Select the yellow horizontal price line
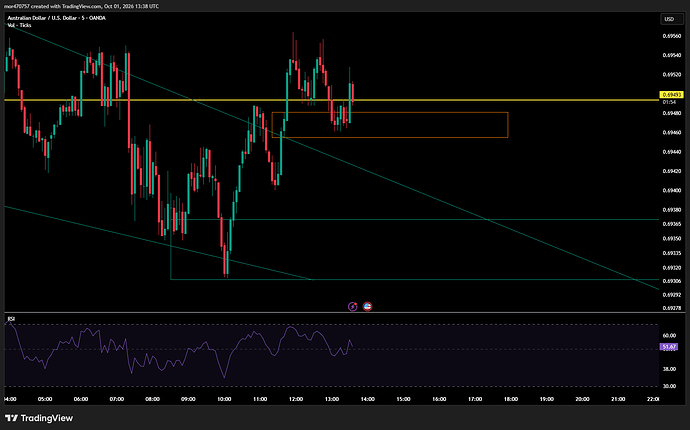Screen dimensions: 690x430 click(x=332, y=100)
